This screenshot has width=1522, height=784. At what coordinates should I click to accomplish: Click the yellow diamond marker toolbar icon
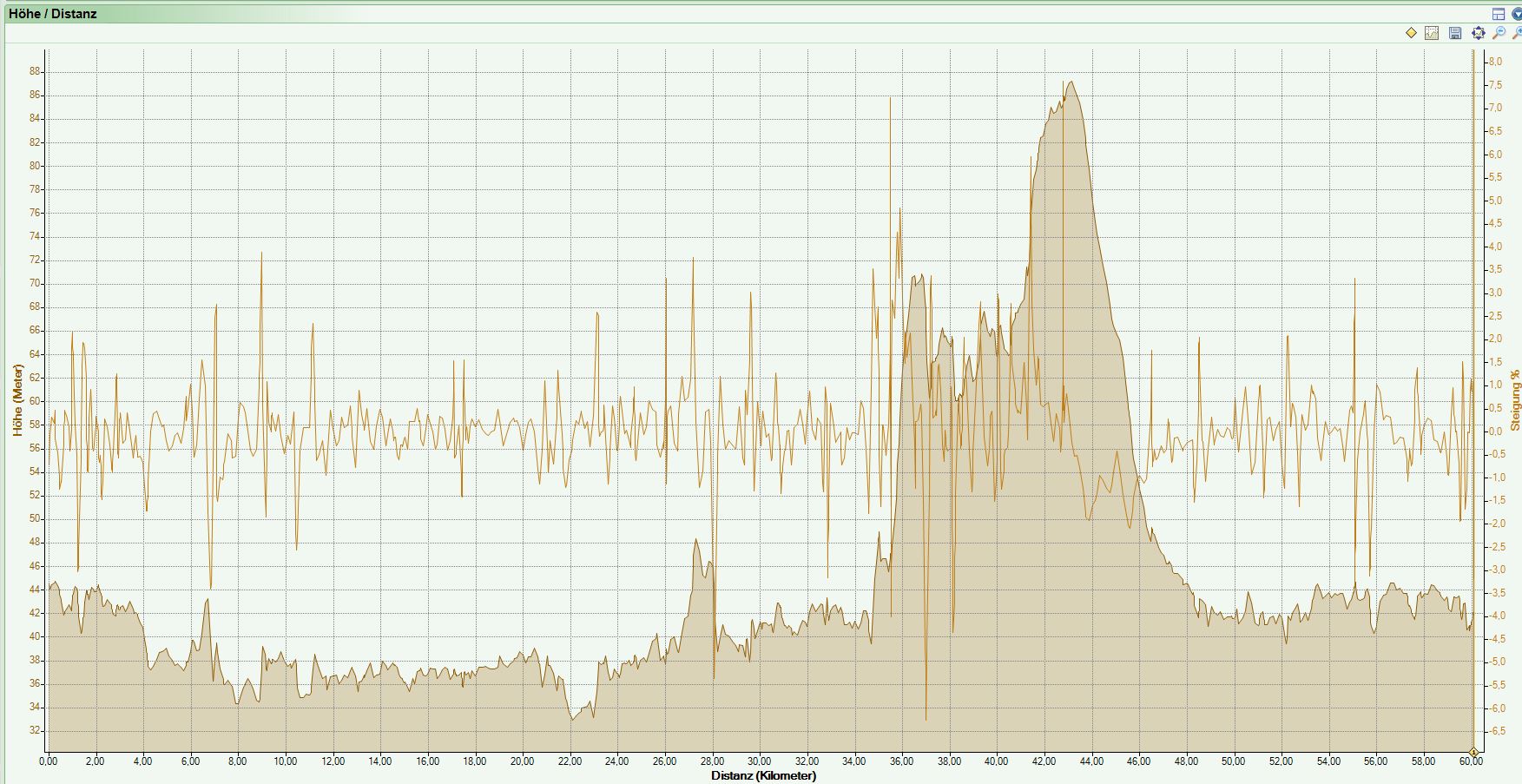pyautogui.click(x=1411, y=33)
